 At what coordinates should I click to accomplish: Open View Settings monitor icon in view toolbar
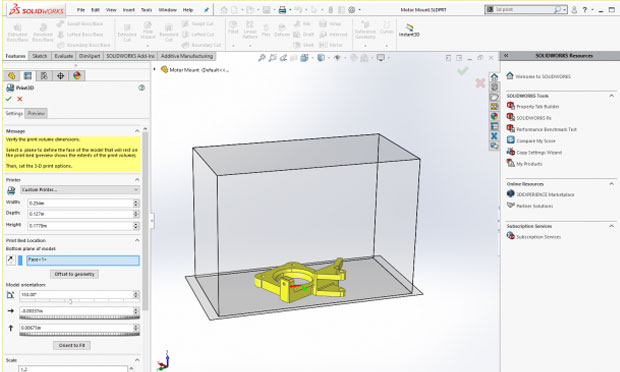click(x=381, y=58)
